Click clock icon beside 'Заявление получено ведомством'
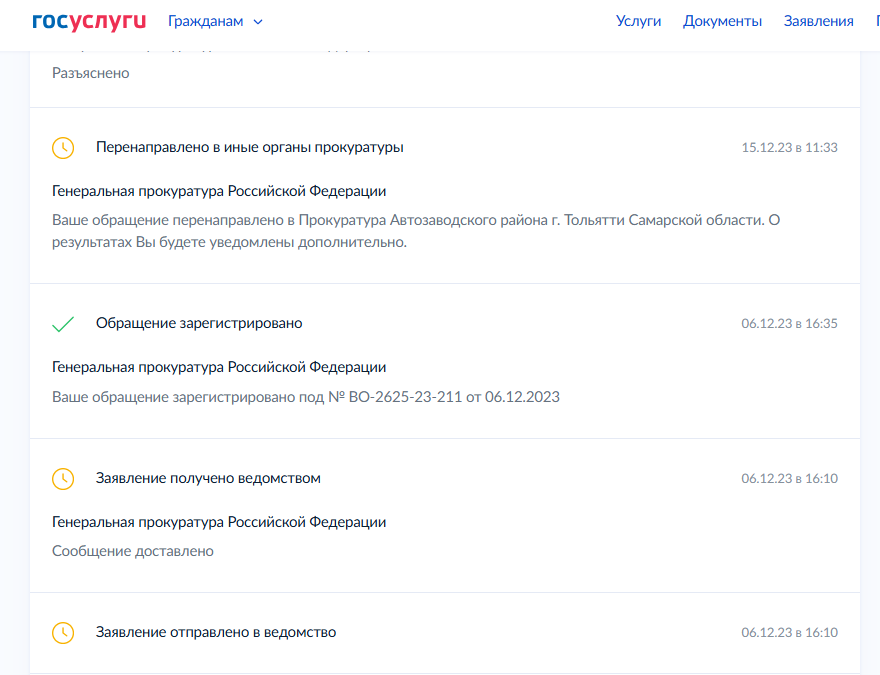The height and width of the screenshot is (675, 880). pos(63,479)
